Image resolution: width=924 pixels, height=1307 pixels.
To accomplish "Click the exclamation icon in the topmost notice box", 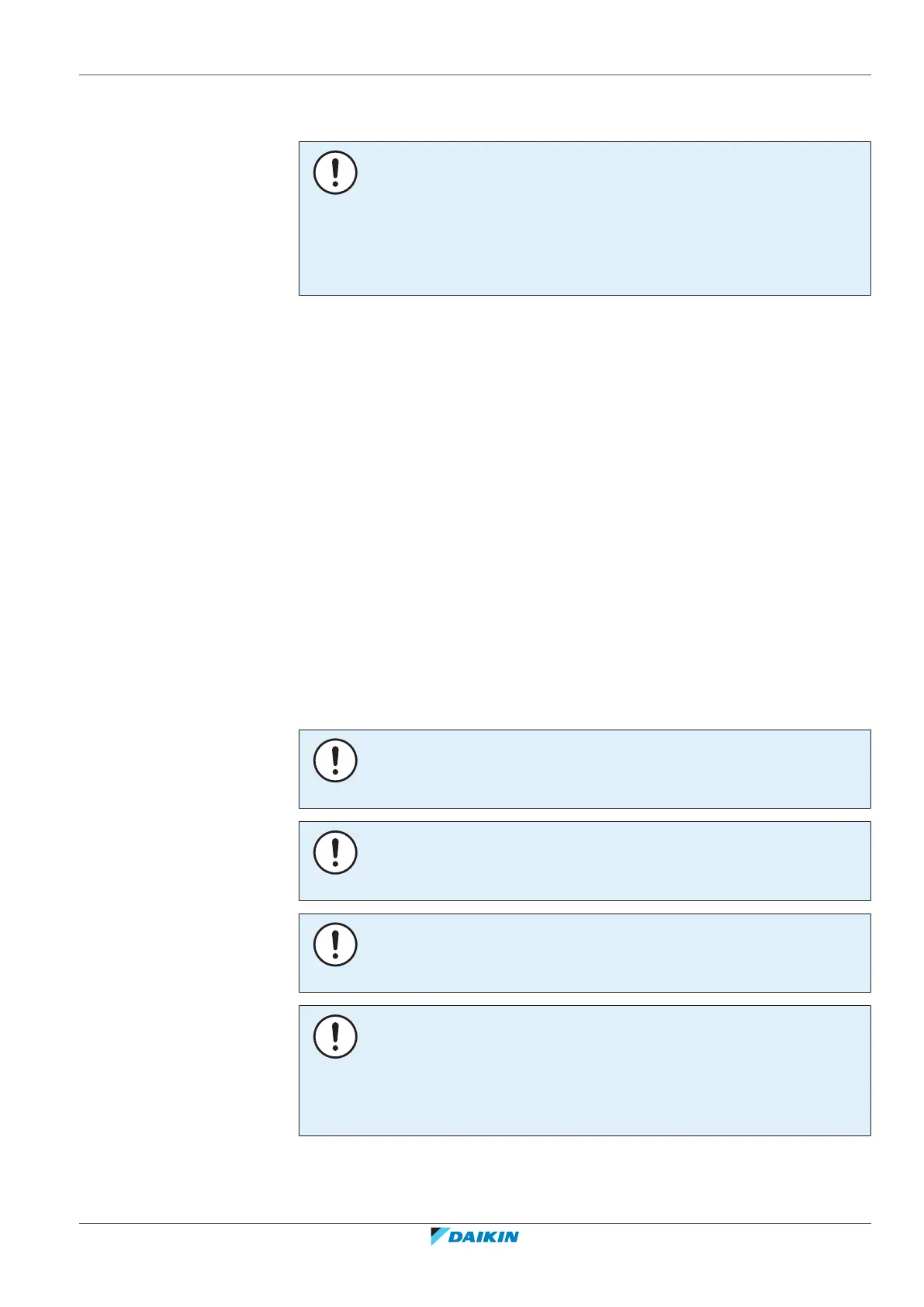I will click(x=335, y=172).
